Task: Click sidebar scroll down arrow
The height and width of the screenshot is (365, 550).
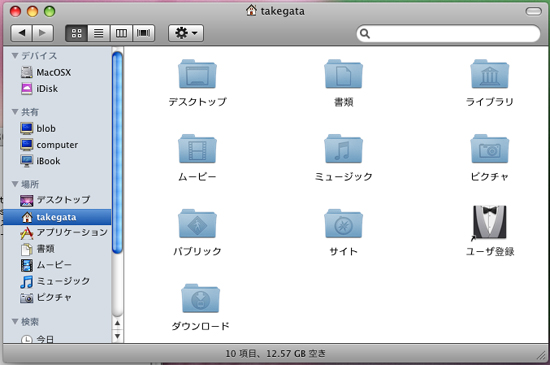Action: pyautogui.click(x=118, y=336)
